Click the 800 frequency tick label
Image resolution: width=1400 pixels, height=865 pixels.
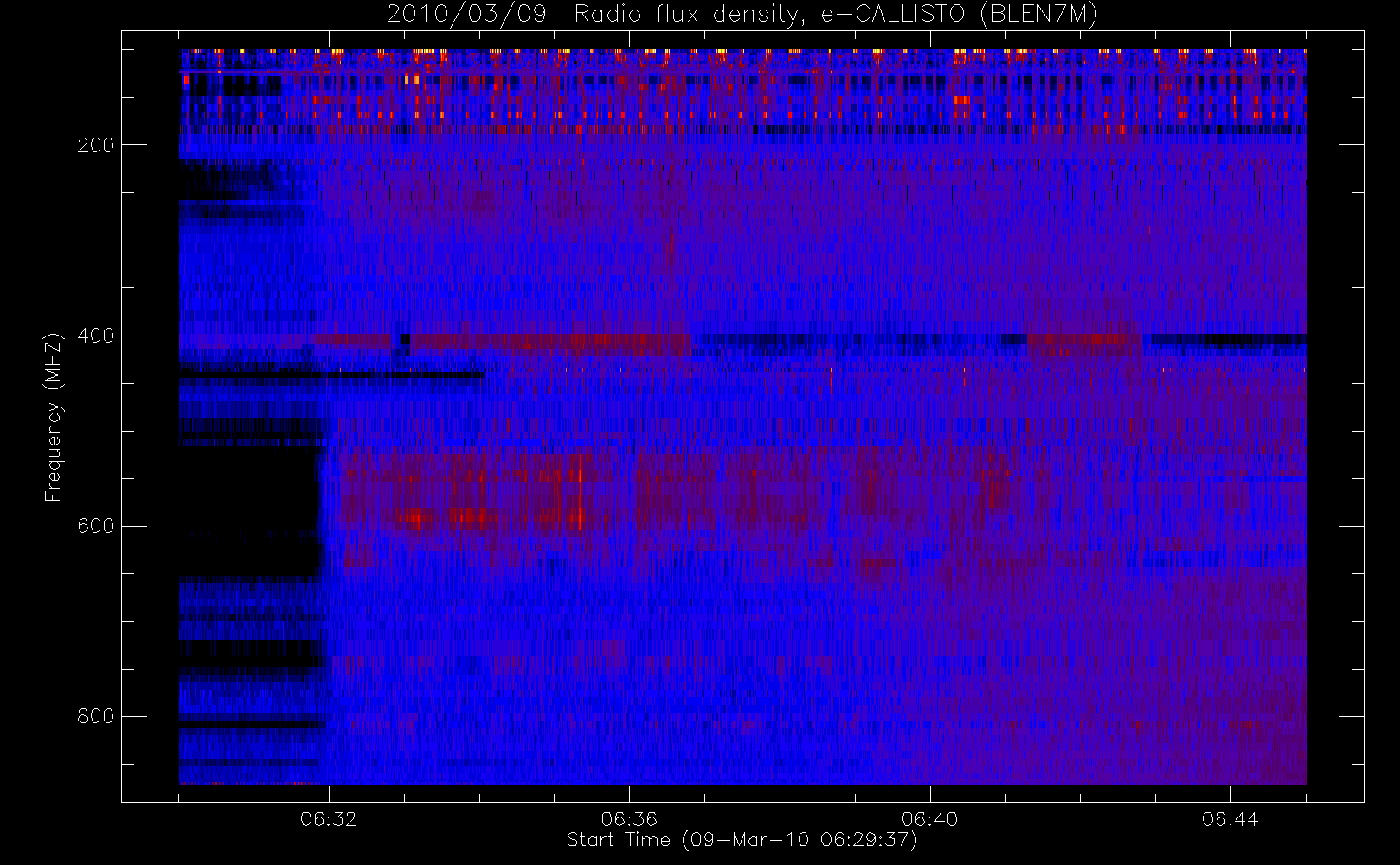[95, 716]
